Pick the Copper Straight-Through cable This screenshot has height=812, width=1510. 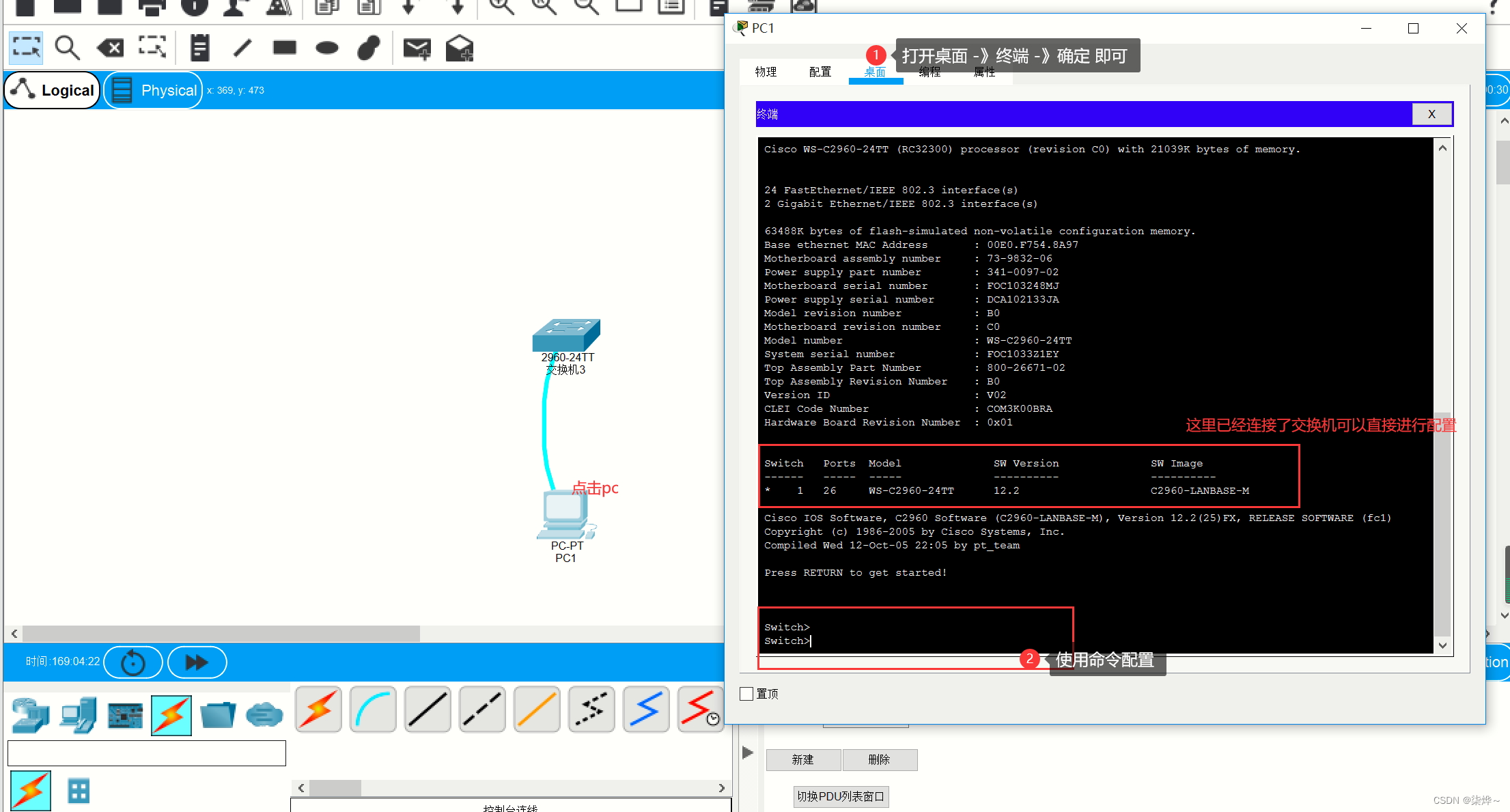[428, 709]
